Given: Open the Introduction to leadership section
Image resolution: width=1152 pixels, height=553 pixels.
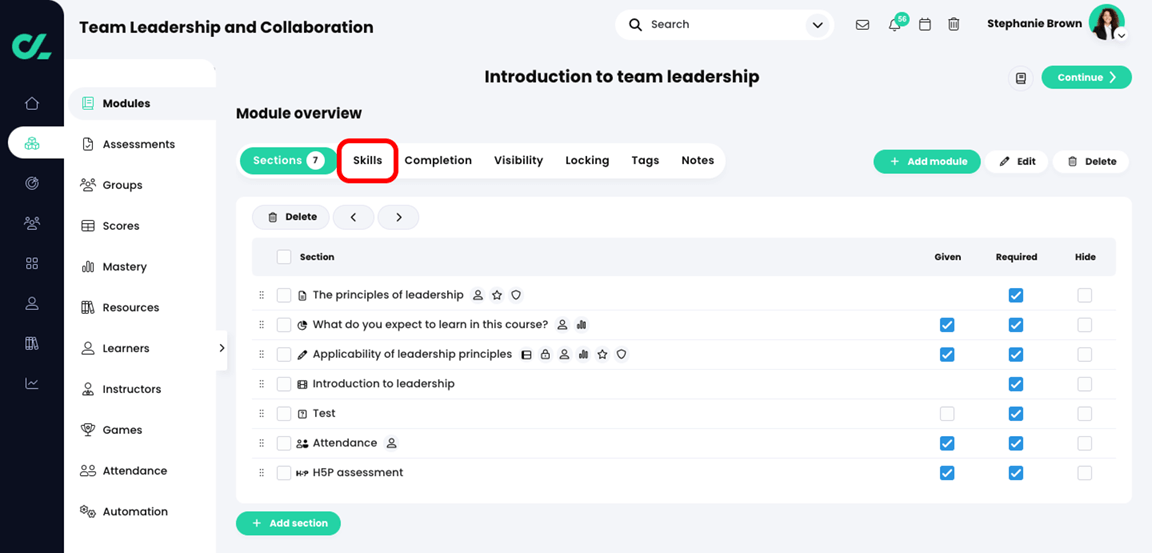Looking at the screenshot, I should pyautogui.click(x=384, y=384).
